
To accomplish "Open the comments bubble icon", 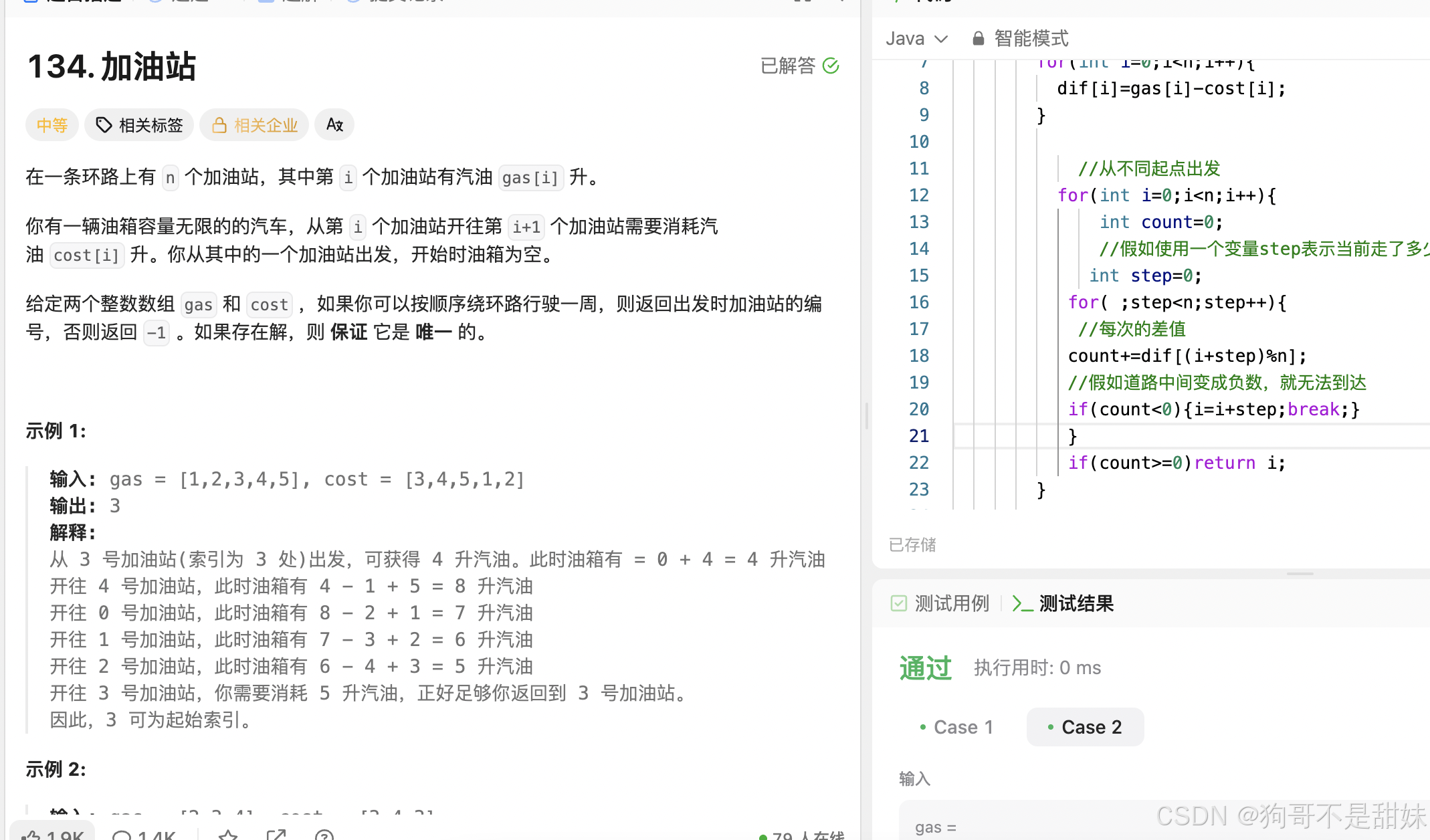I will click(122, 835).
